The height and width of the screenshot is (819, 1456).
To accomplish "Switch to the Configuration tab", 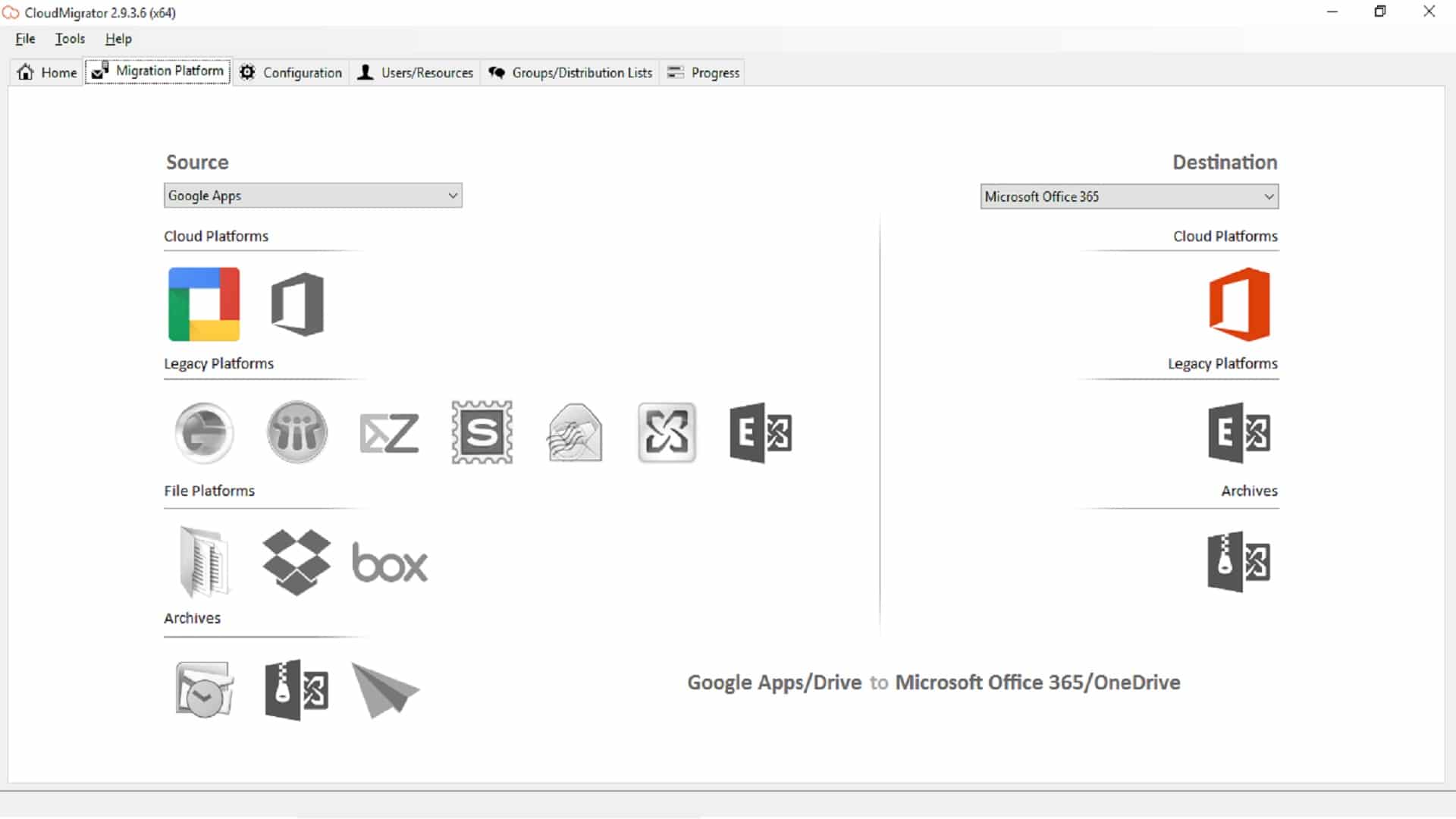I will 291,72.
